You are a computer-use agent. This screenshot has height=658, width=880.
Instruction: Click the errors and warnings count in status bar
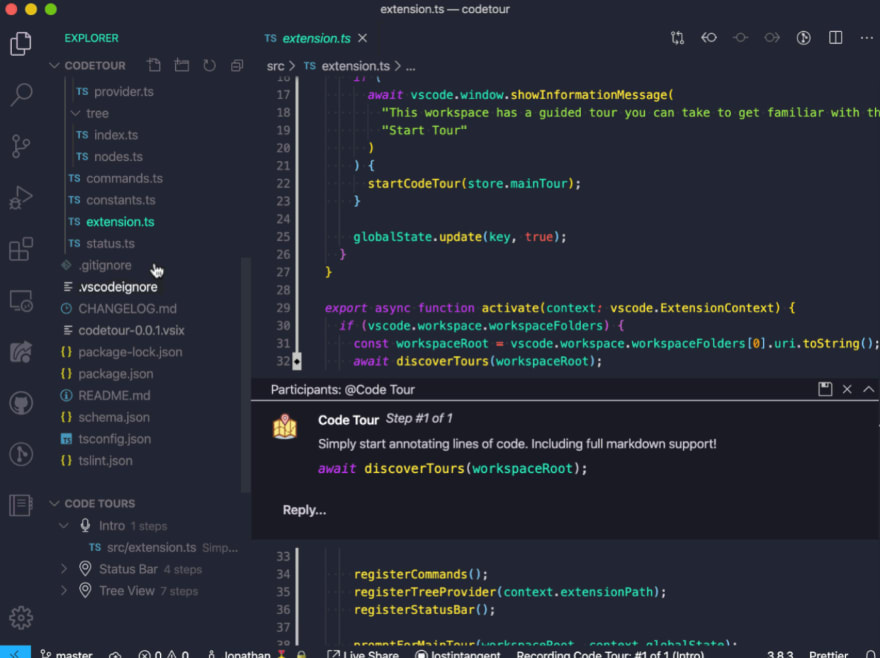164,654
